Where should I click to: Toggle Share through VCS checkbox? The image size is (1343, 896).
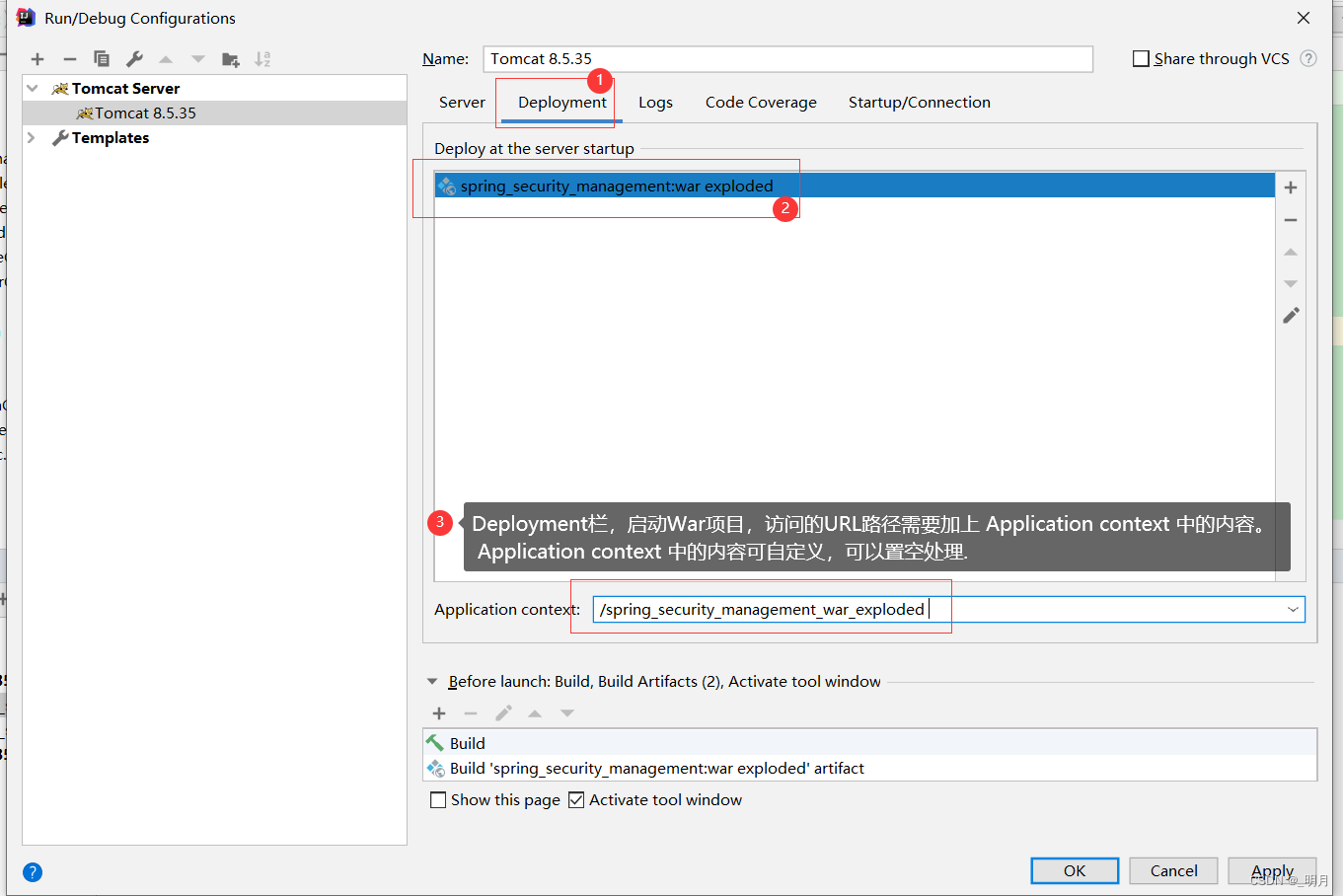[x=1141, y=58]
